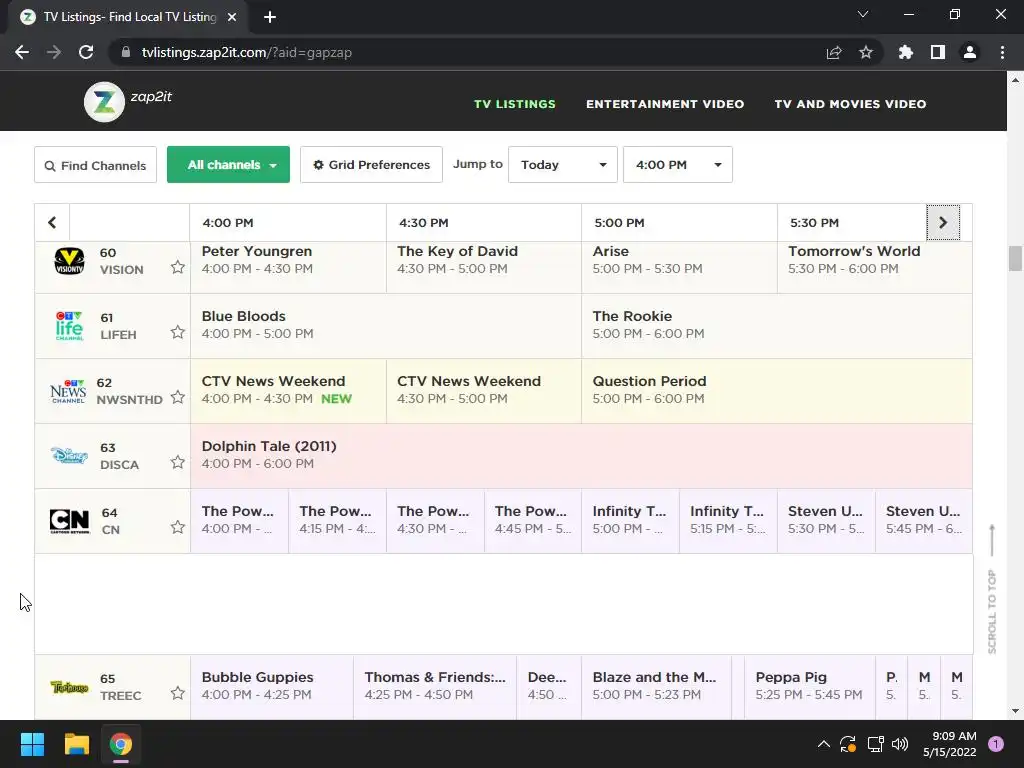Share this page via share icon

(x=834, y=52)
